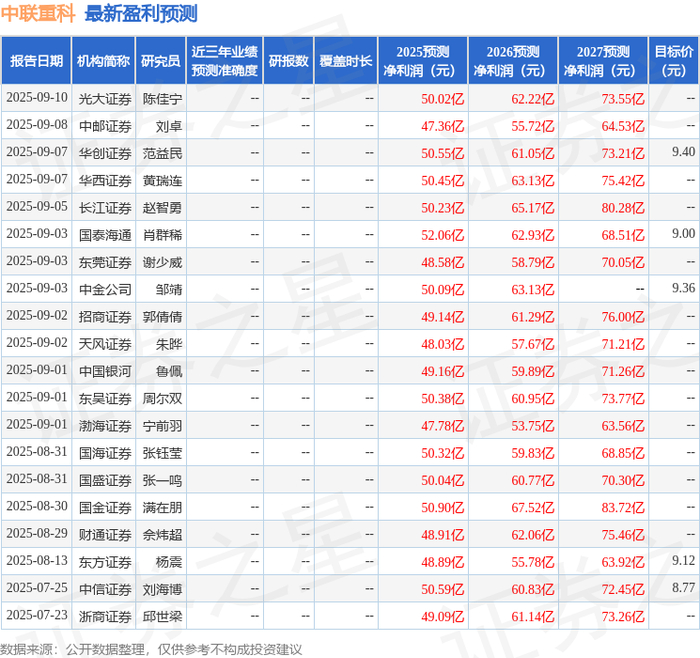Screen dimensions: 700x658
Task: Click the 目标价 column header
Action: pyautogui.click(x=673, y=61)
